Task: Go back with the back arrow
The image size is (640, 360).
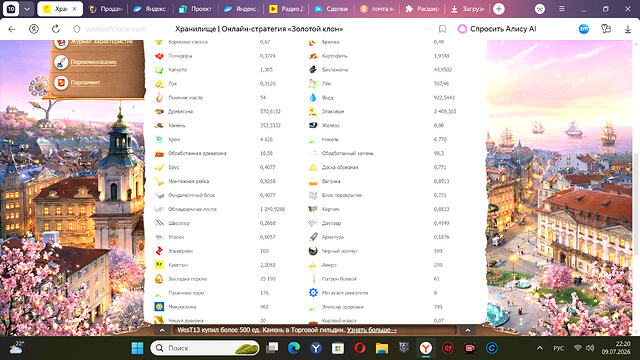Action: point(12,29)
